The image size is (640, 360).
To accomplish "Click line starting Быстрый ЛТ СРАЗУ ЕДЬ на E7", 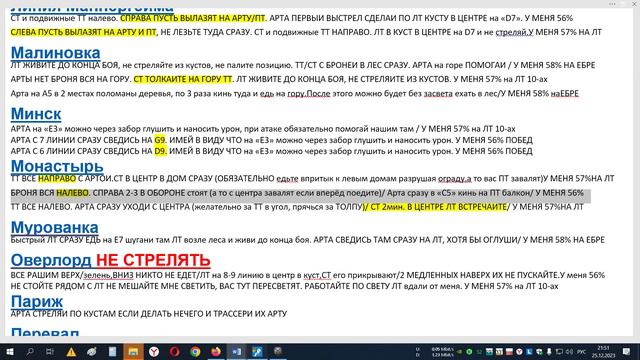I will click(307, 240).
